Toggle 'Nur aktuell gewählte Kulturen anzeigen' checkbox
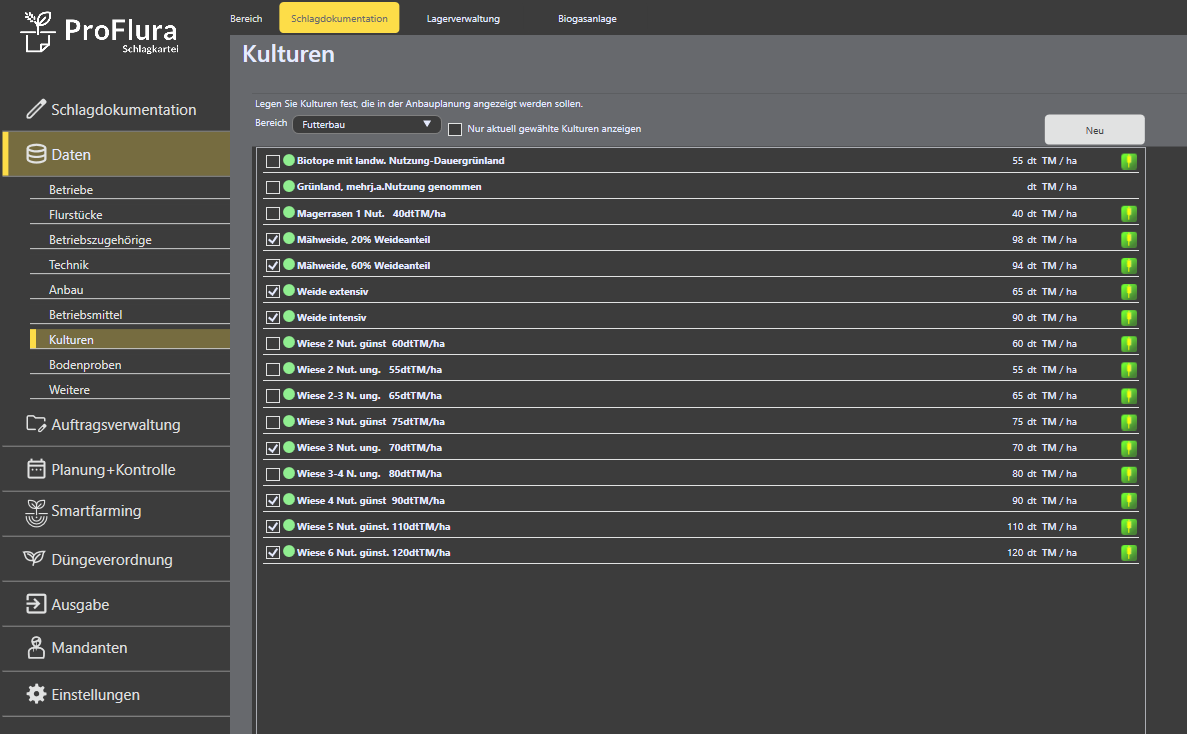 point(455,129)
